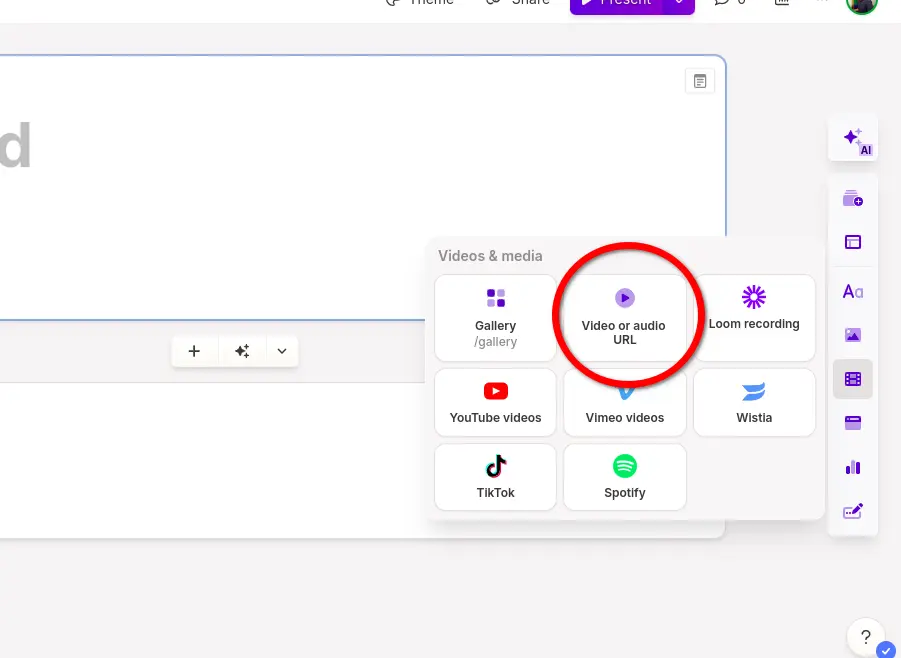Open the forms and buttons panel icon
Image resolution: width=901 pixels, height=658 pixels.
[853, 511]
